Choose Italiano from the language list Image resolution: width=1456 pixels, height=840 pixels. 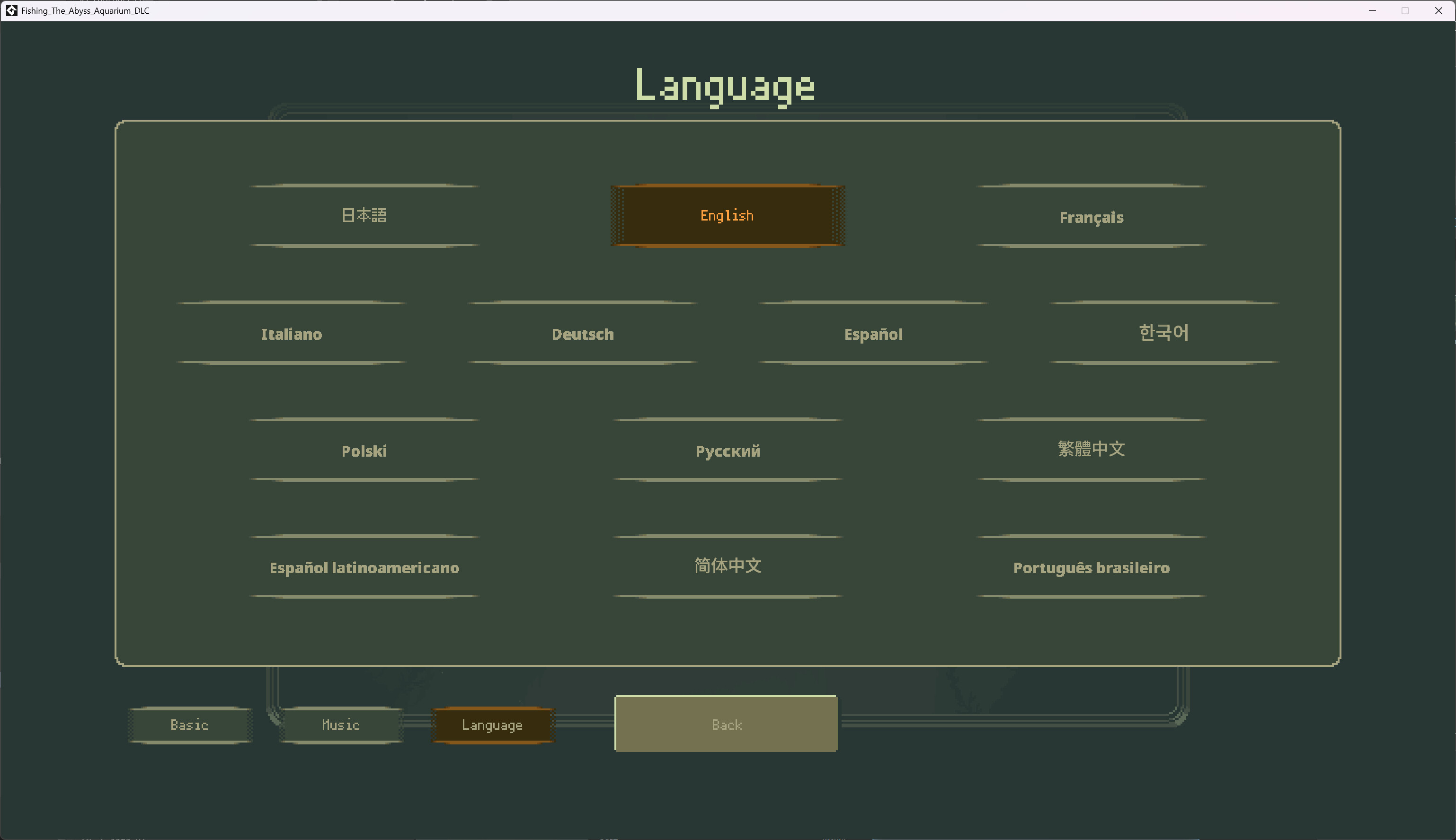click(x=291, y=334)
